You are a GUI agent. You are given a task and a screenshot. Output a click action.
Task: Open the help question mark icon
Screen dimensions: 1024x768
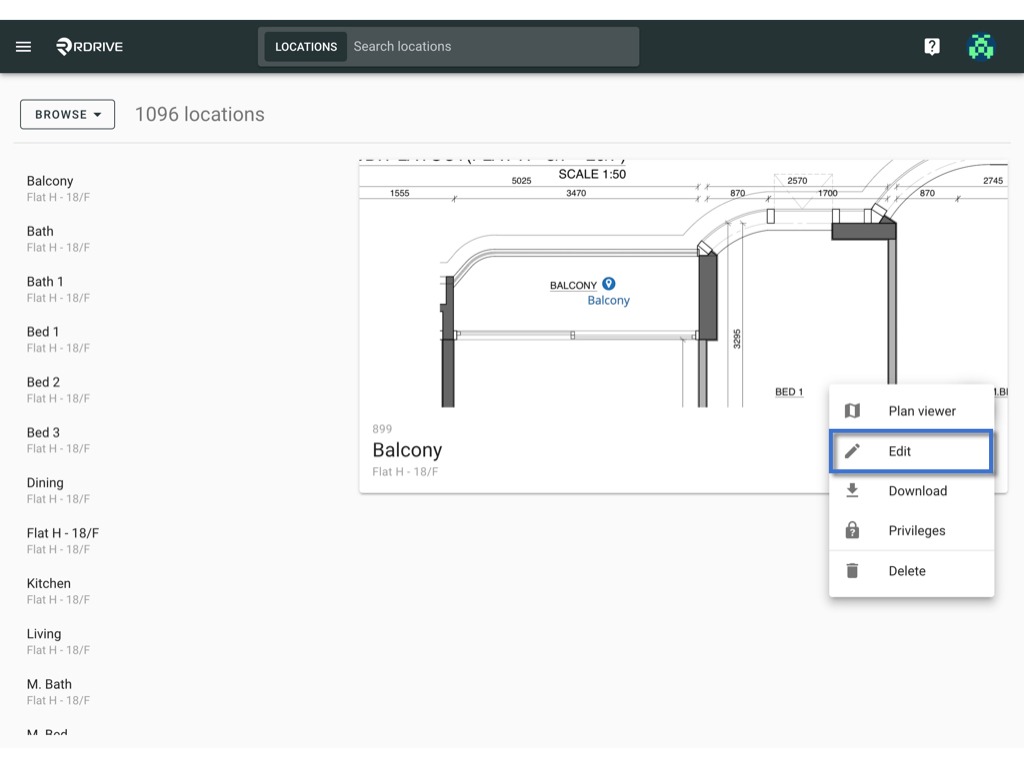point(932,46)
